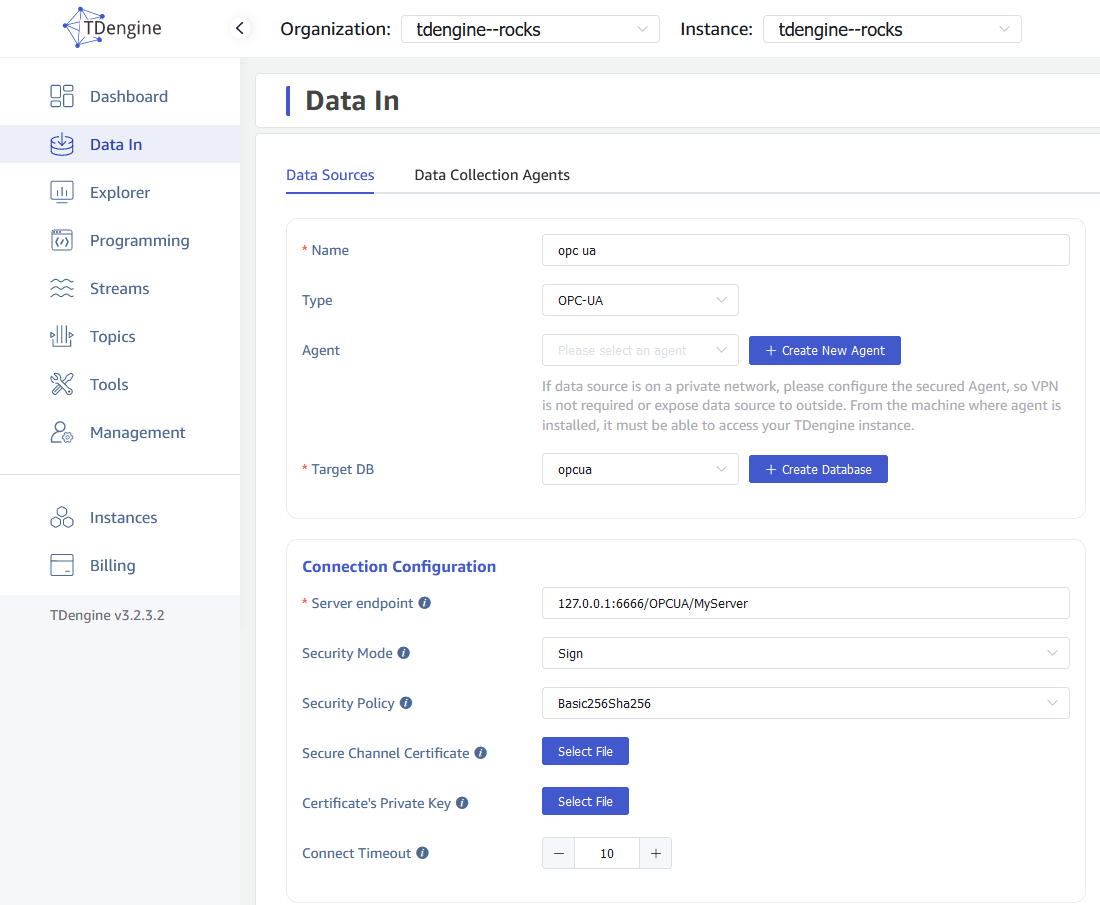Click the Instances hexagon icon
The image size is (1100, 905).
[62, 517]
